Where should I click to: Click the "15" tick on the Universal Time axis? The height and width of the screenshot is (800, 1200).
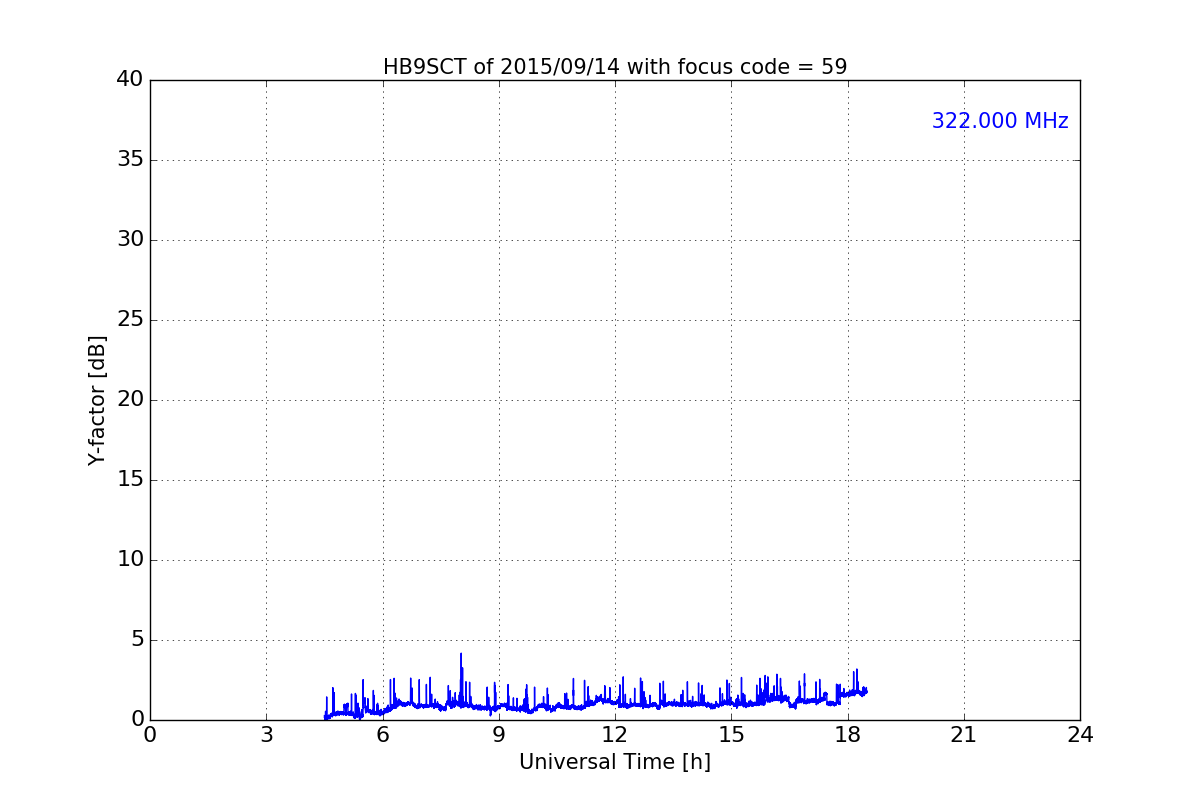[x=731, y=735]
